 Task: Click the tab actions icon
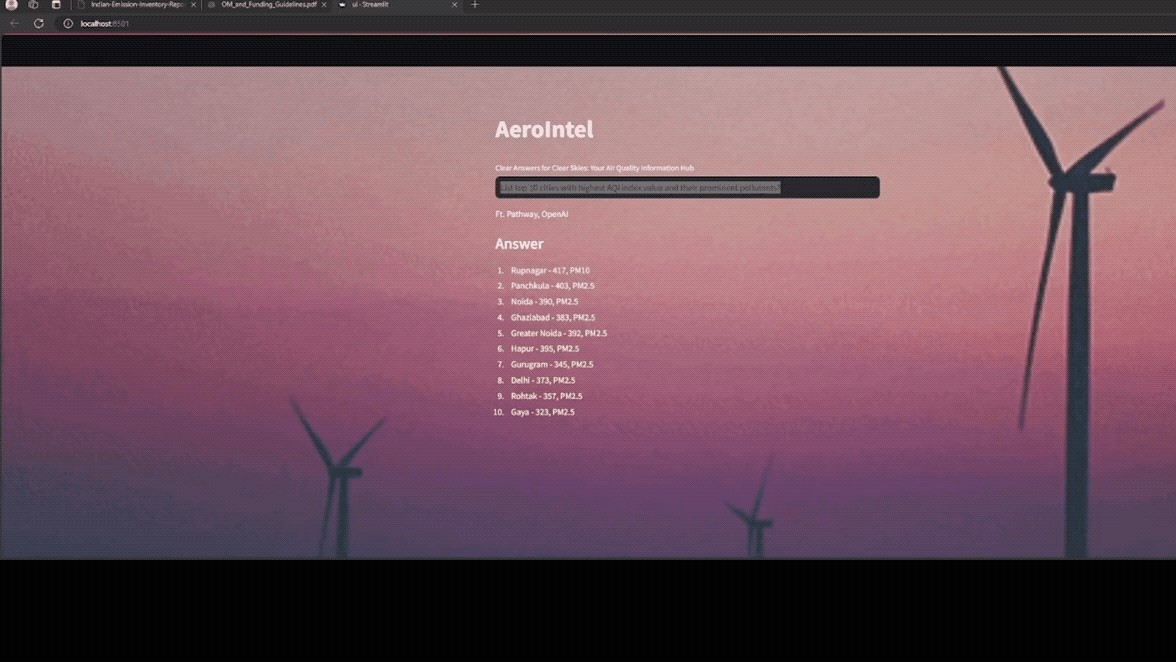click(x=56, y=5)
